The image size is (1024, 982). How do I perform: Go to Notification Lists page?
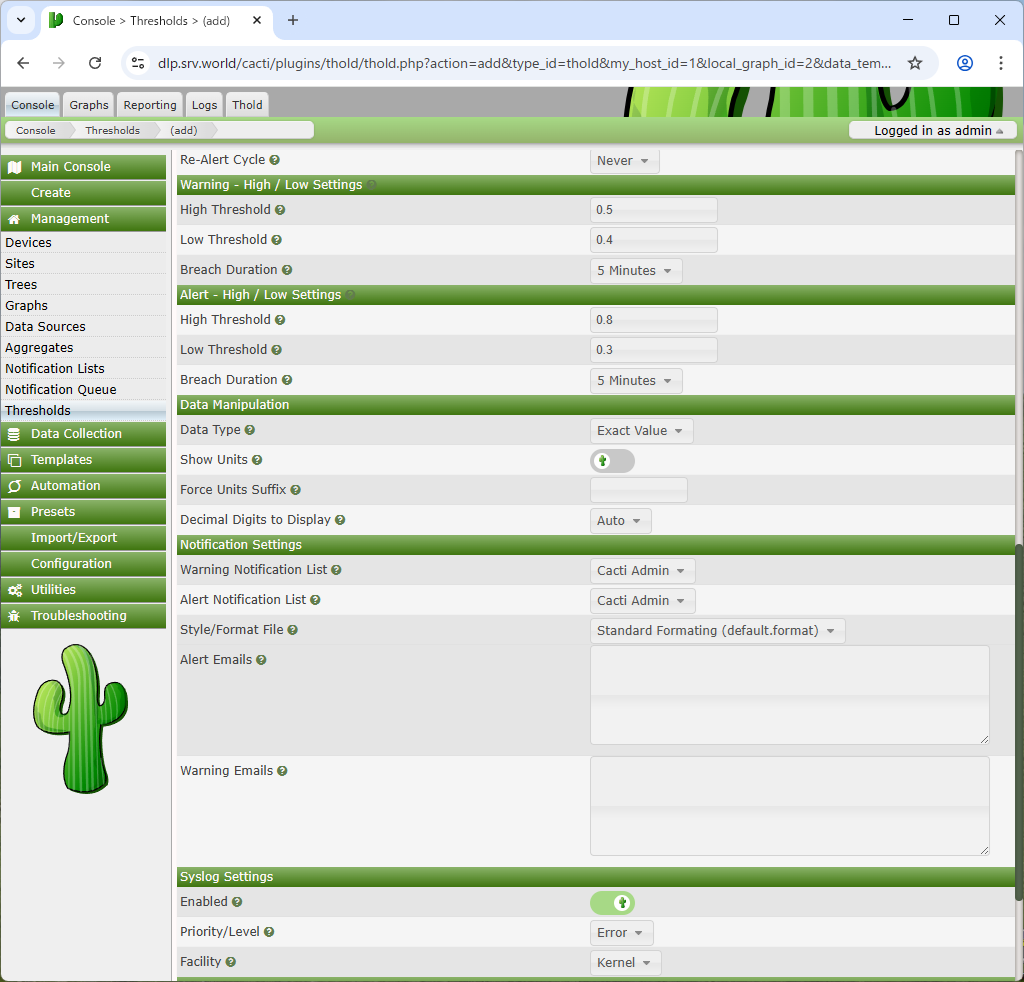pos(55,369)
